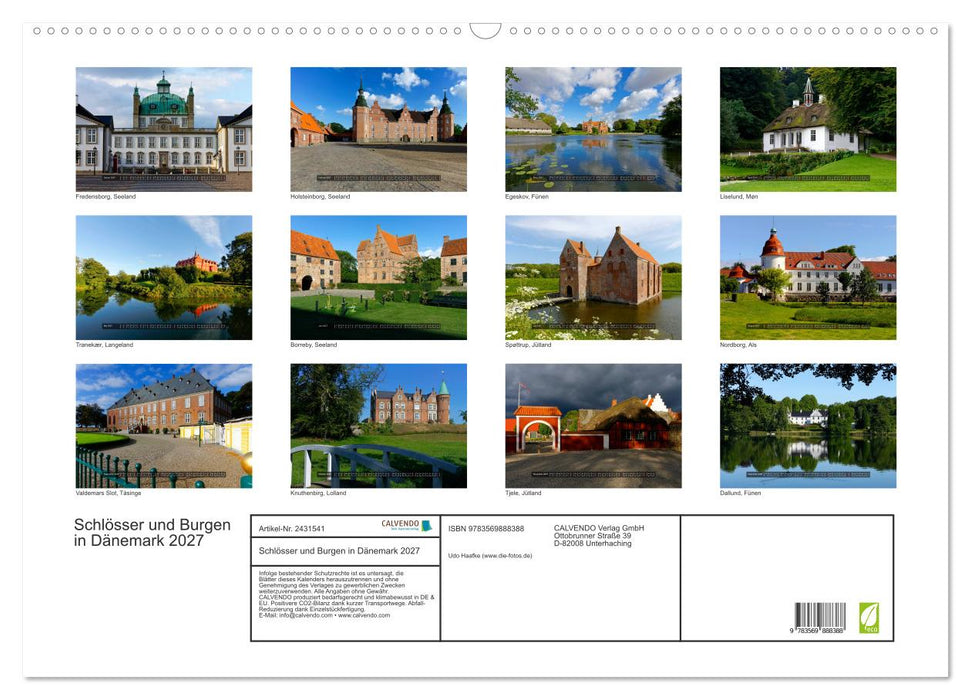This screenshot has height=700, width=971.
Task: Click the Tranekær, Langeland castle photo
Action: point(163,278)
